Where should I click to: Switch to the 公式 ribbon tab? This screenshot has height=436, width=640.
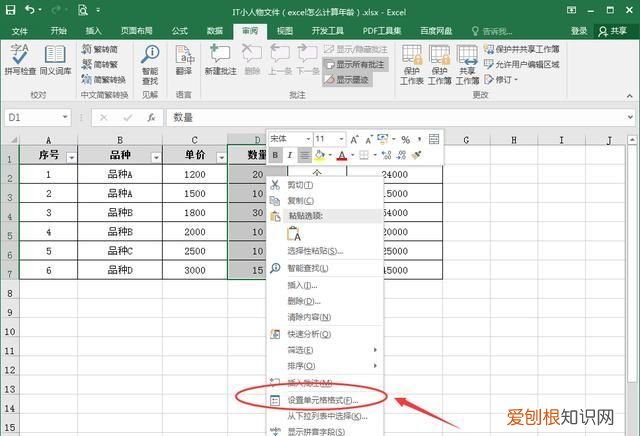tap(179, 31)
